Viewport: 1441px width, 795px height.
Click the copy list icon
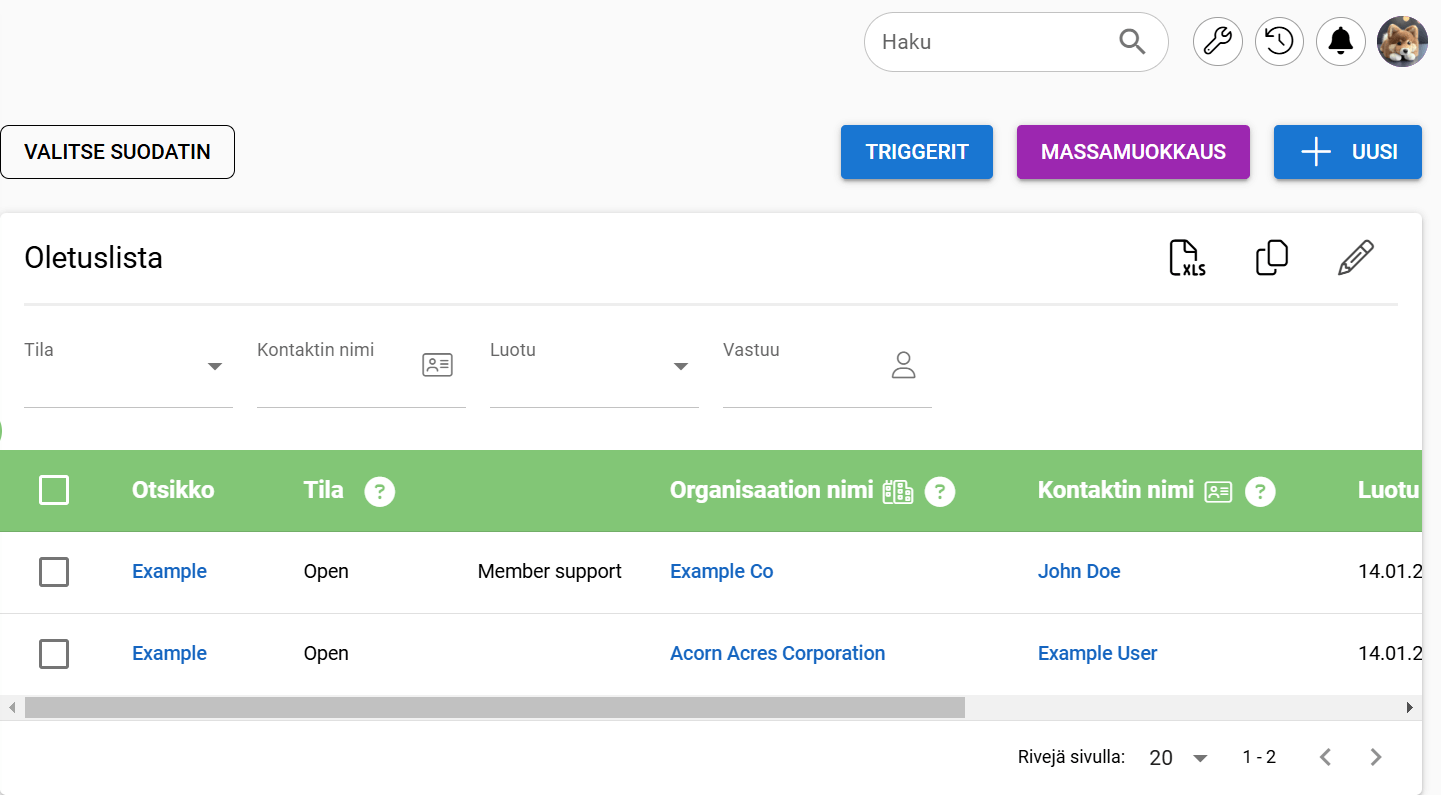click(1271, 257)
